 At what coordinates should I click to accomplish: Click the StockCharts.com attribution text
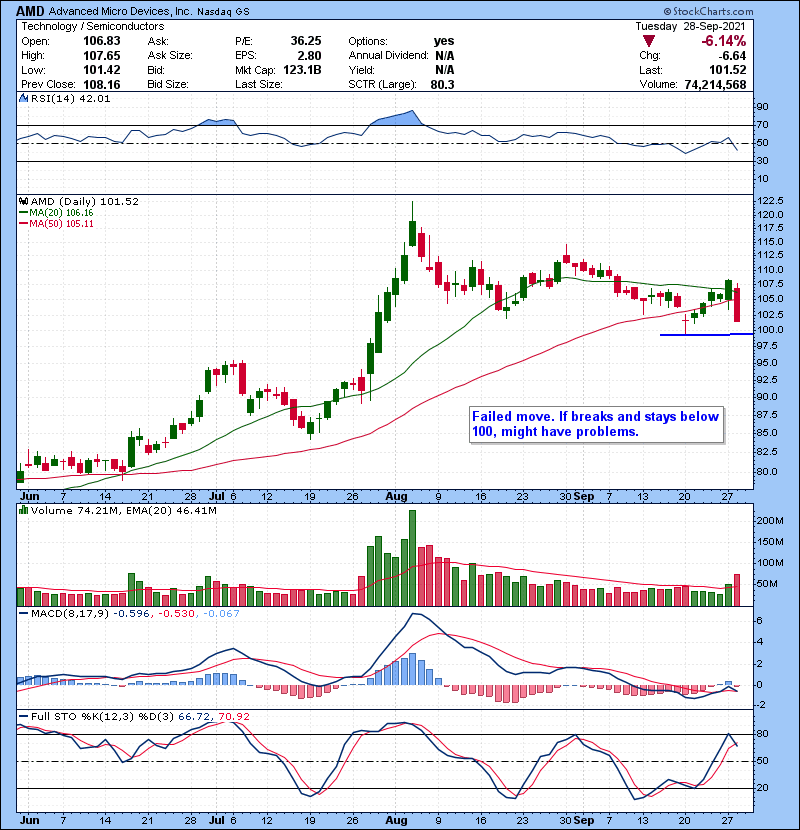tap(708, 11)
